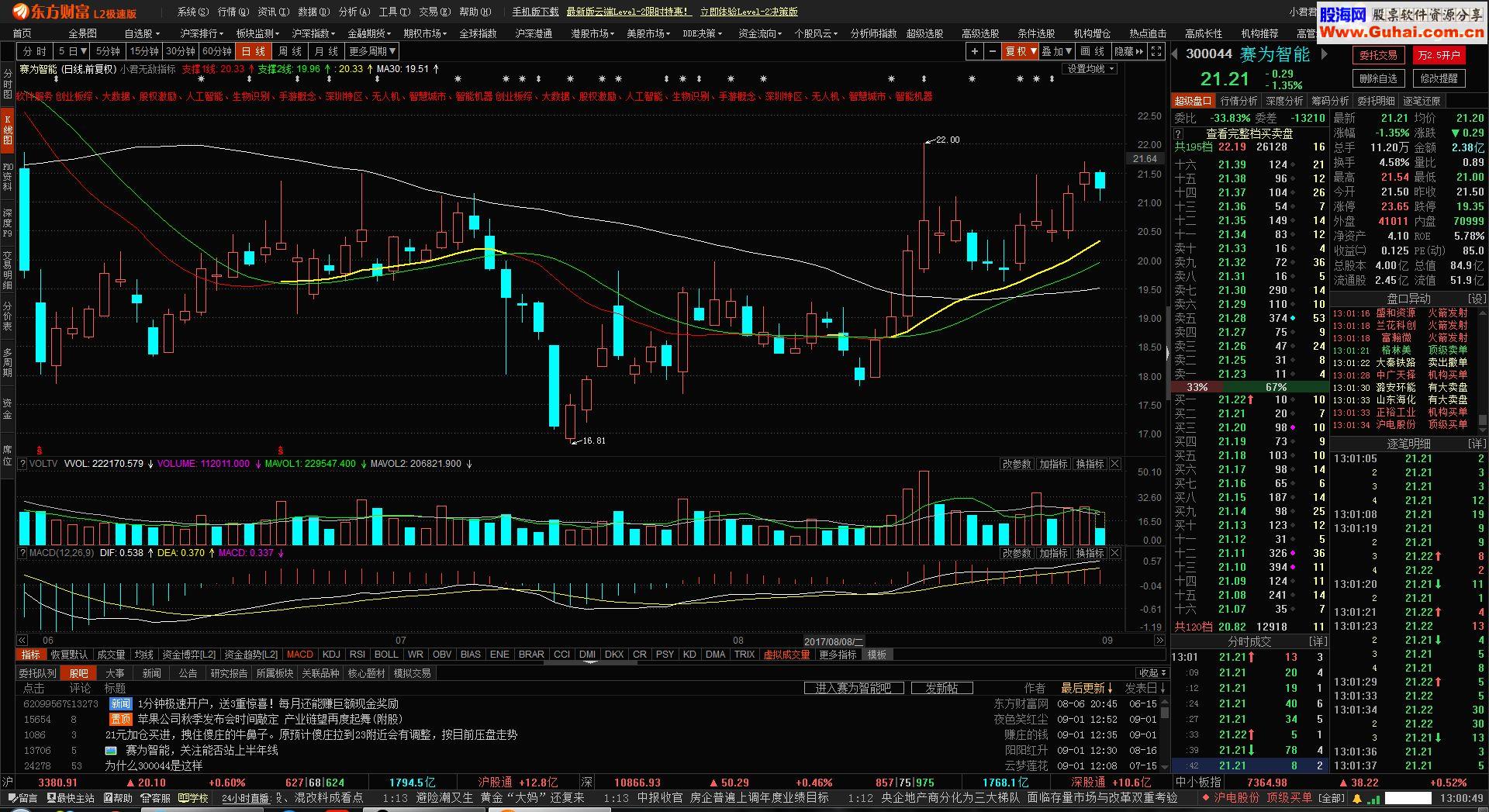Click 发新帖 button
This screenshot has width=1489, height=812.
941,689
